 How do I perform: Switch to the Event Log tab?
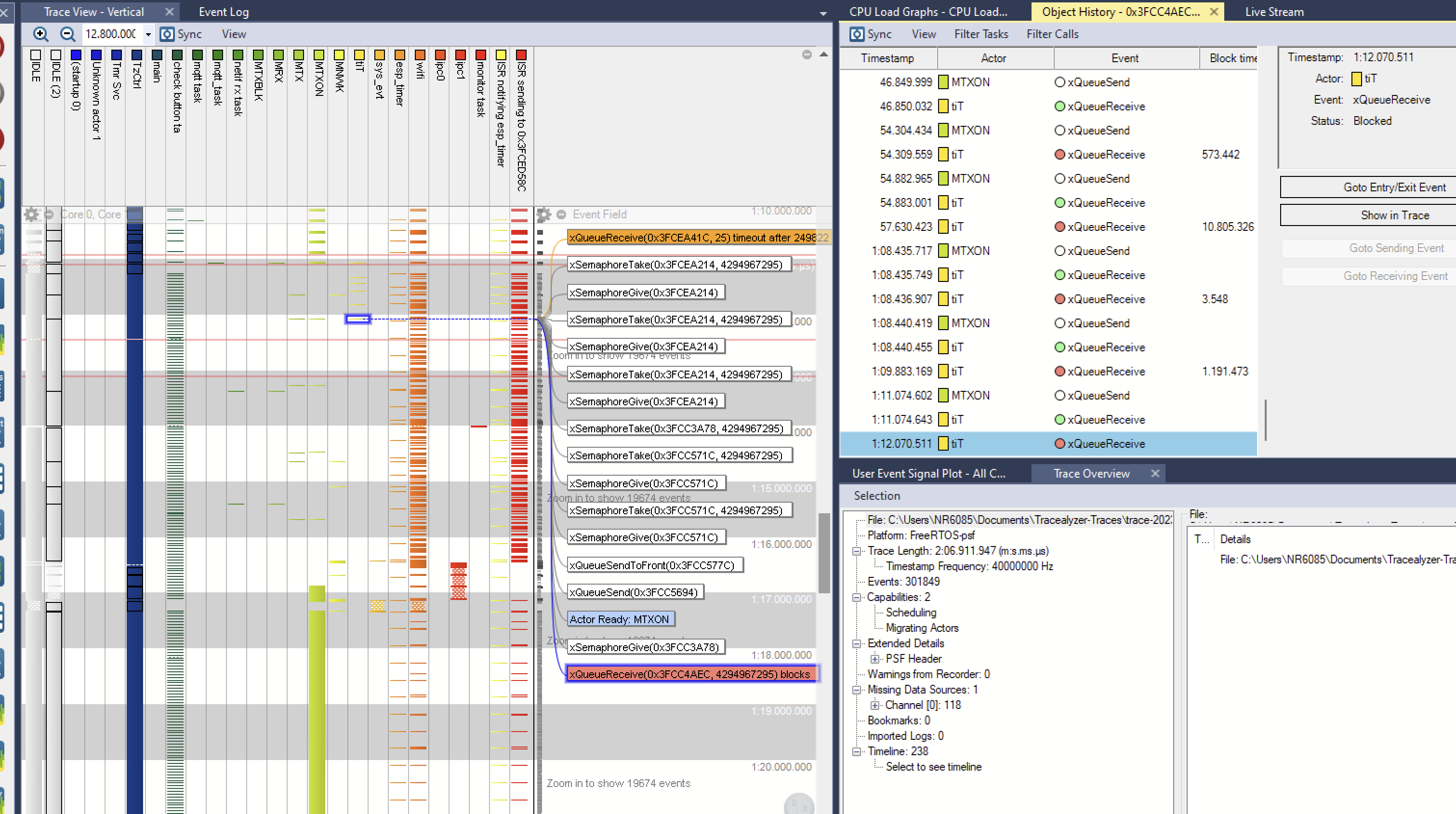pyautogui.click(x=223, y=11)
